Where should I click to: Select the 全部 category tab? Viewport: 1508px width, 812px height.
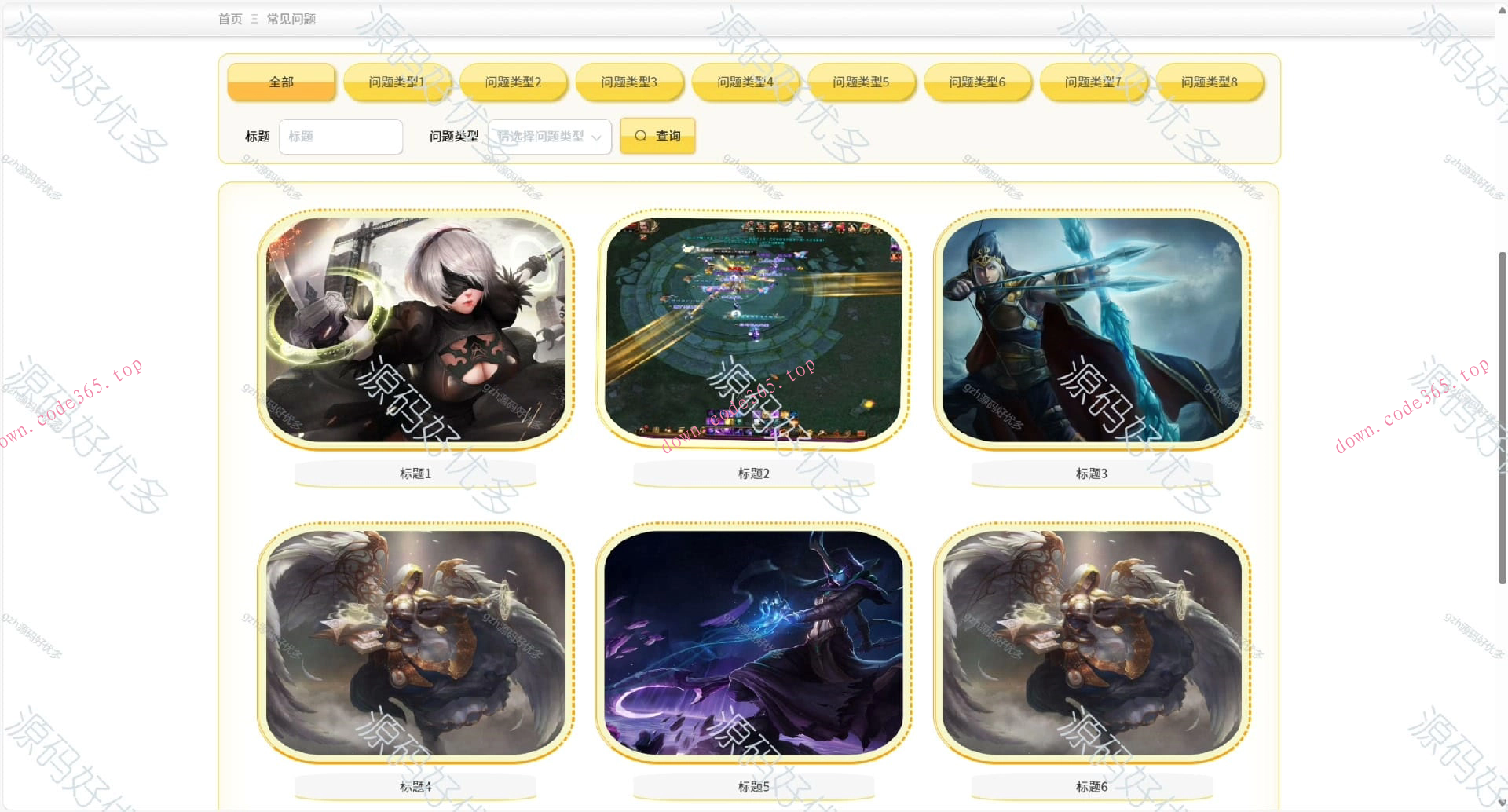pyautogui.click(x=281, y=82)
